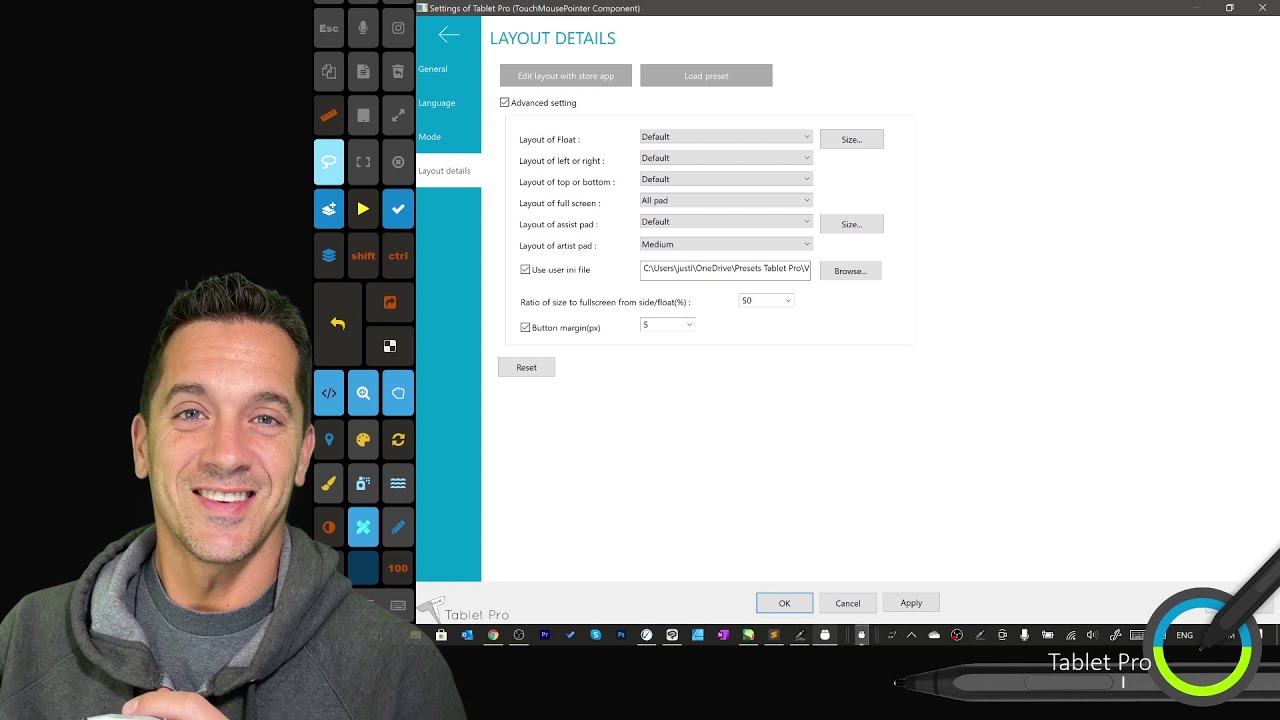Tap the ctrl key on the artist pad
This screenshot has height=720, width=1280.
pyautogui.click(x=398, y=255)
